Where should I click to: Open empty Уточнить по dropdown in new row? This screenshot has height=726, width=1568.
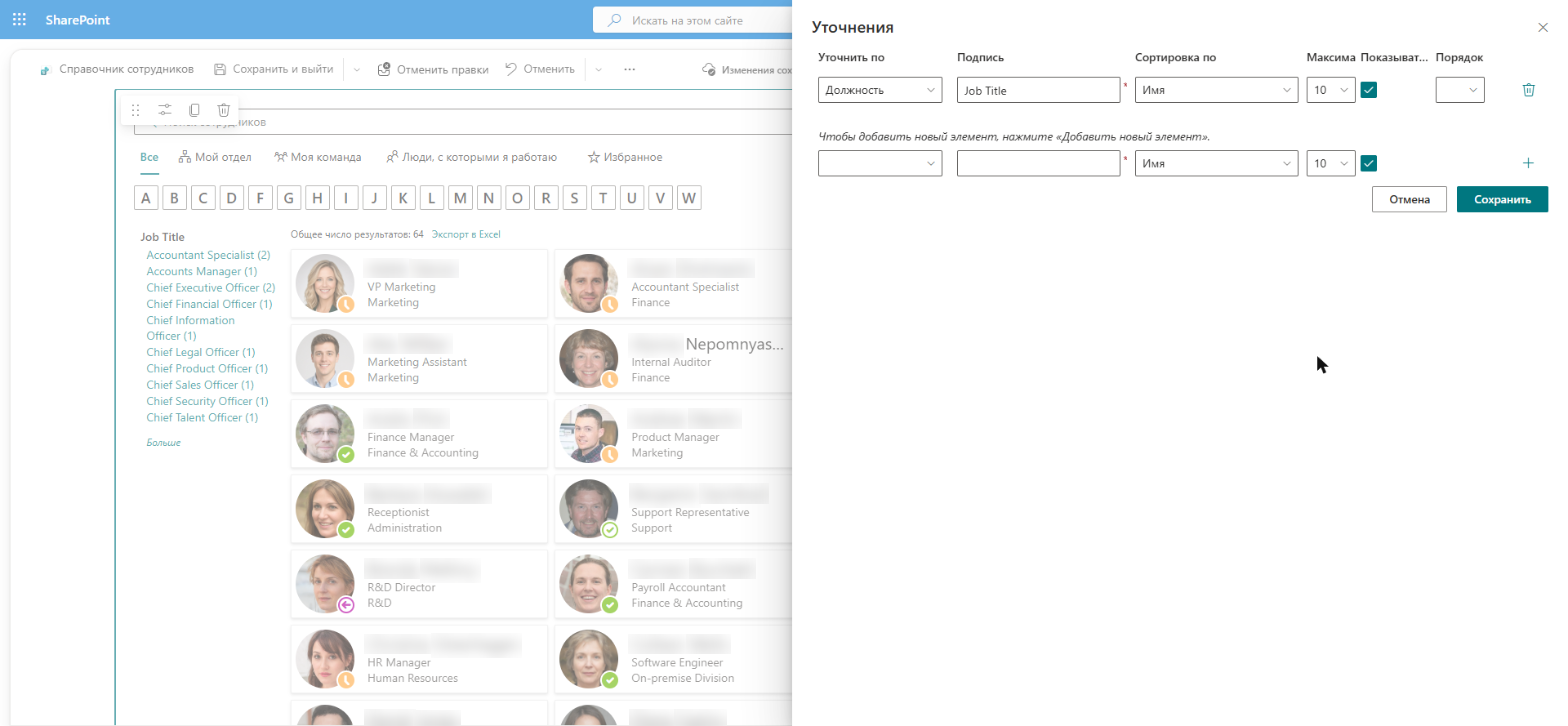[x=880, y=163]
